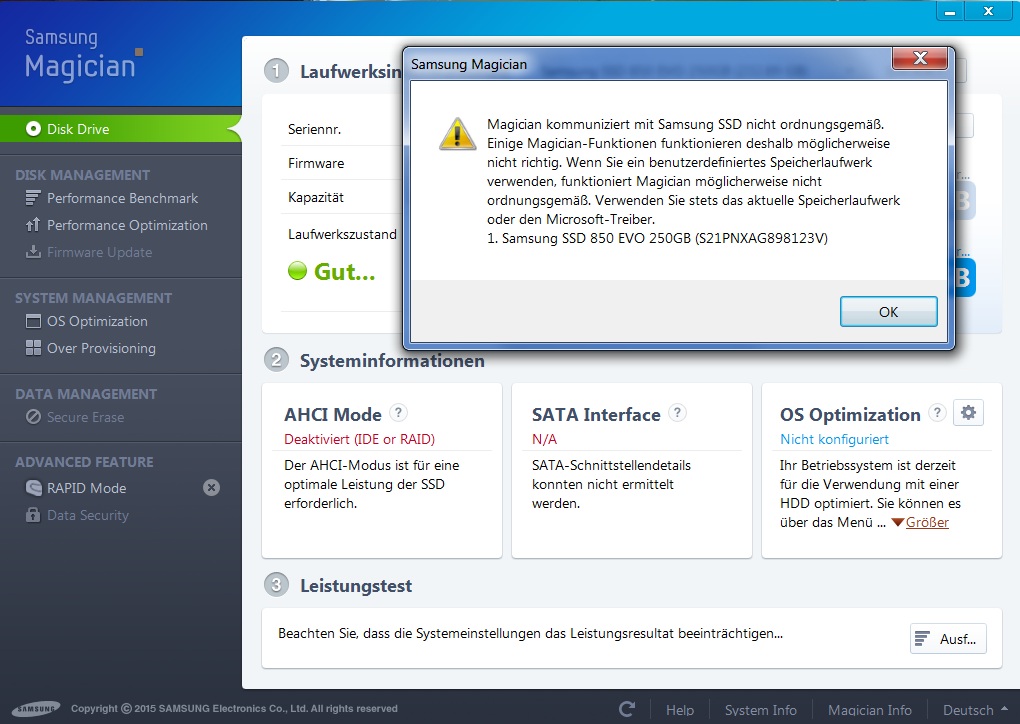This screenshot has height=724, width=1020.
Task: Open Help in the footer
Action: pos(680,710)
